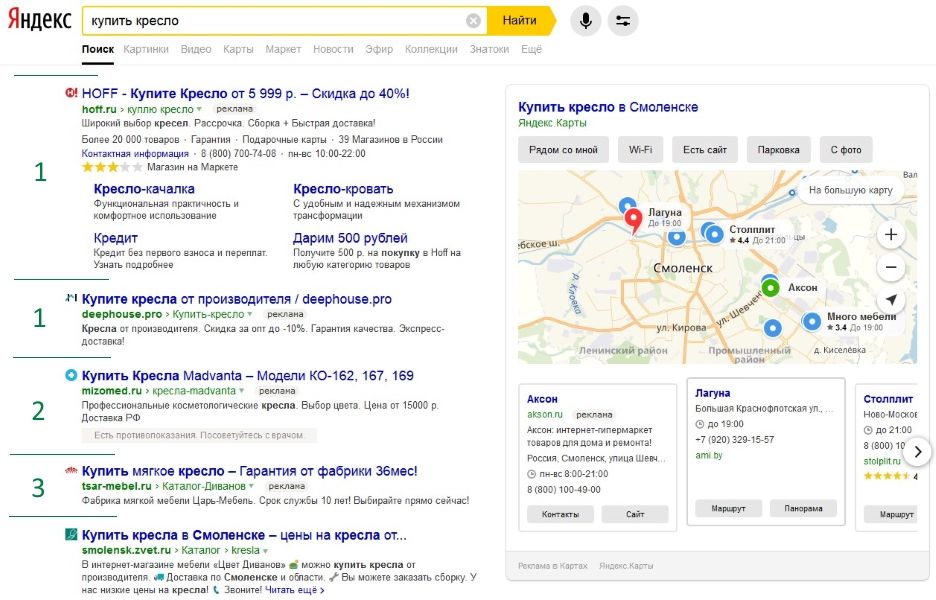The height and width of the screenshot is (600, 936).
Task: Expand snippet with Читать ещё
Action: click(294, 590)
